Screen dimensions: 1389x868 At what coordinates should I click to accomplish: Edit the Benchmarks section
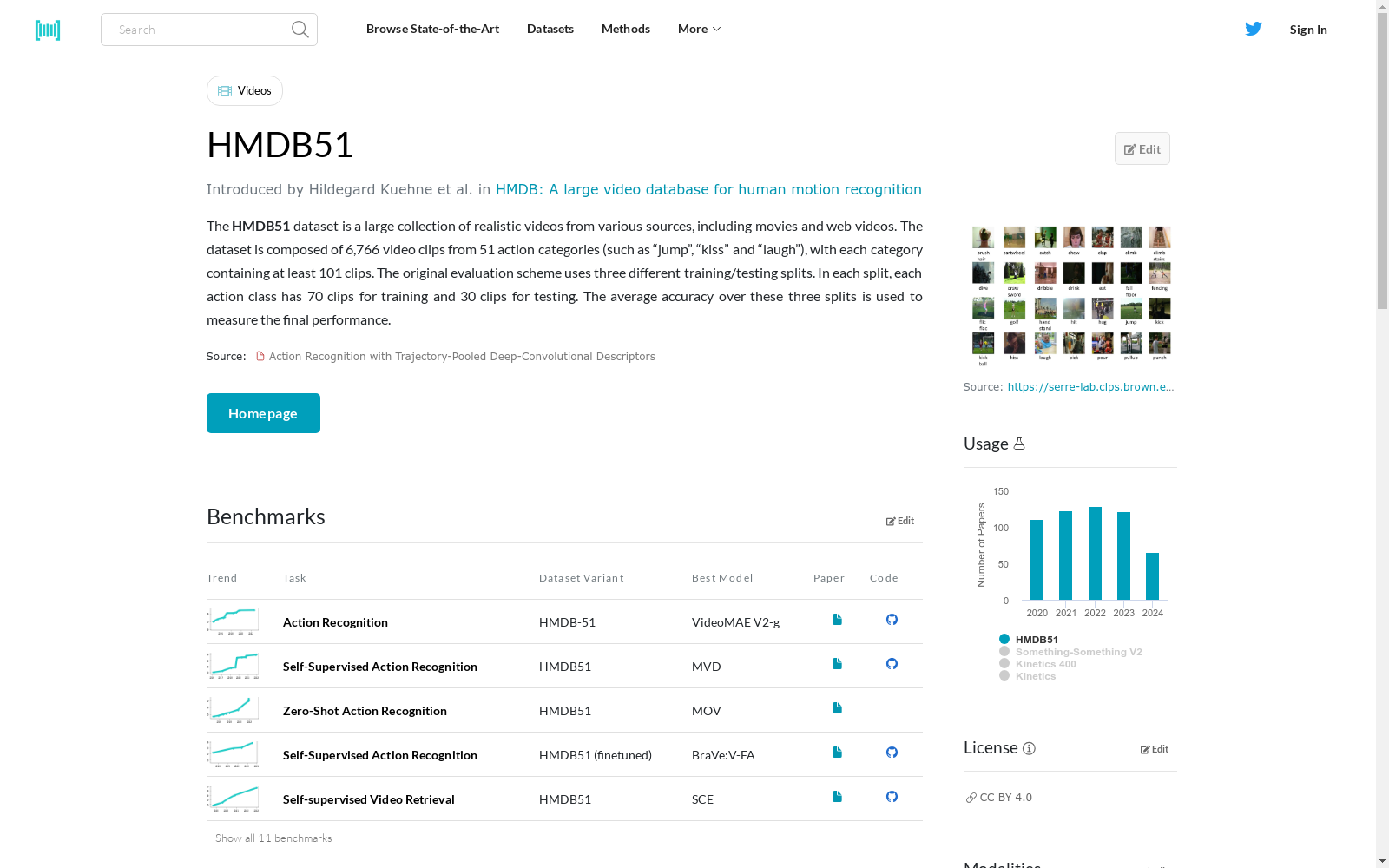(x=900, y=521)
